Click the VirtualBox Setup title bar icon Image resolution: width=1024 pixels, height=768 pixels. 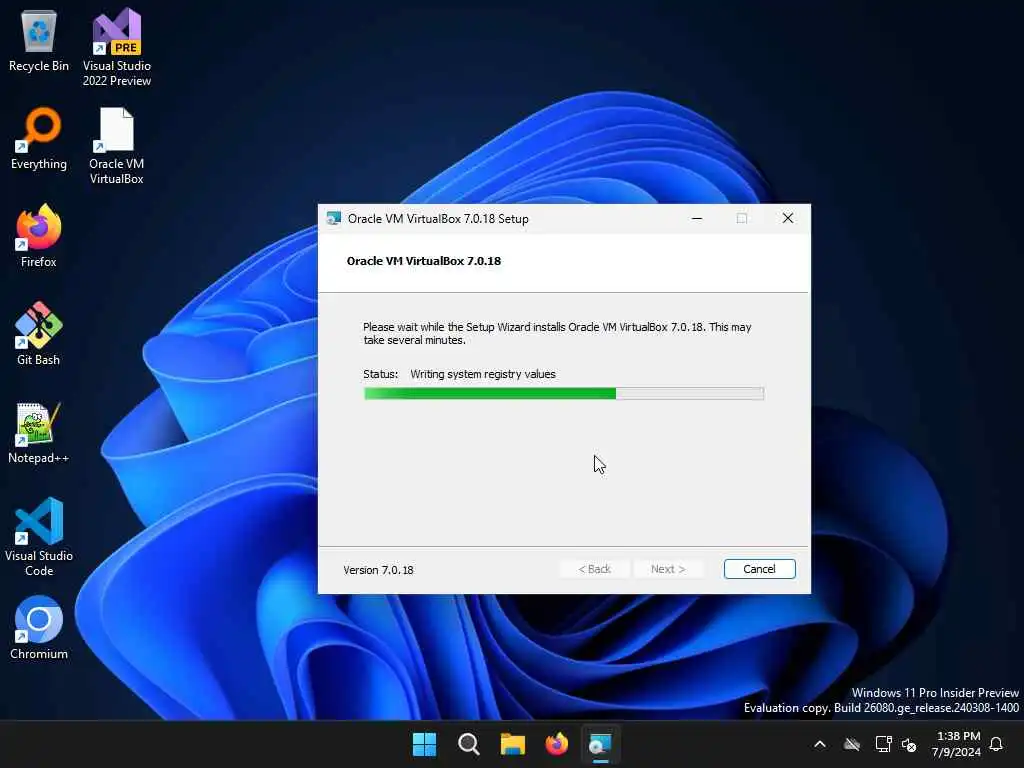334,218
